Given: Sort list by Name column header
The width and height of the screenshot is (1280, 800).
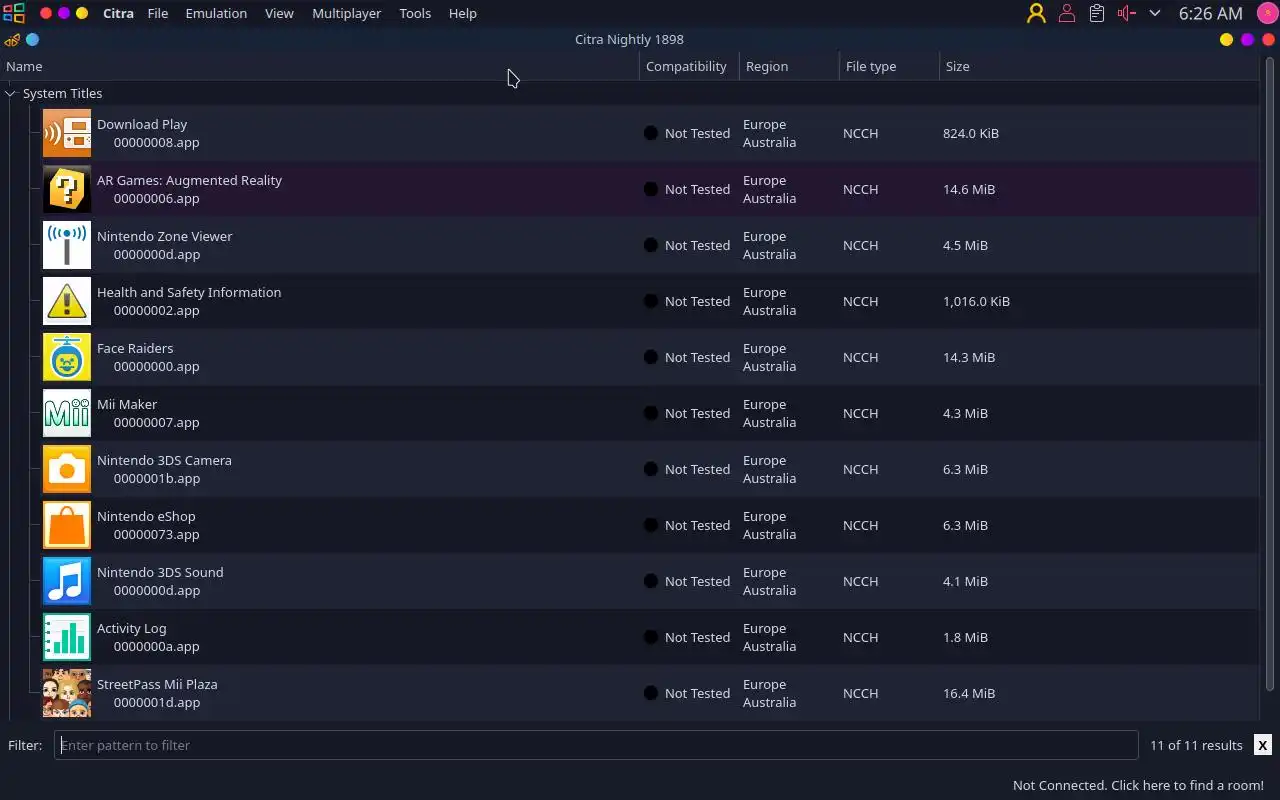Looking at the screenshot, I should pyautogui.click(x=319, y=66).
